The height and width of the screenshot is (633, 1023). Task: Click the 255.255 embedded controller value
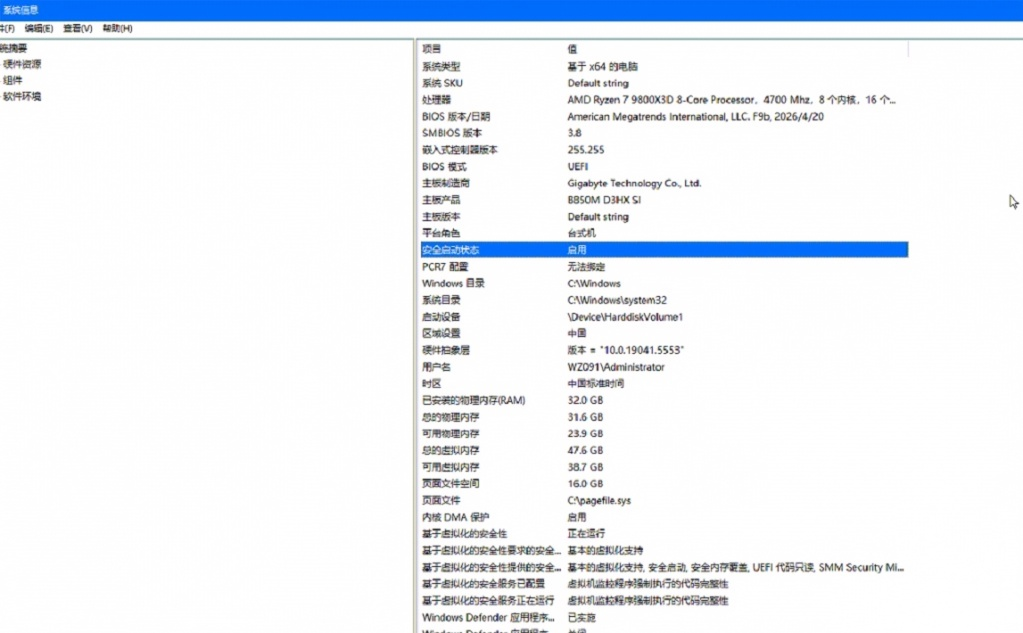(586, 150)
